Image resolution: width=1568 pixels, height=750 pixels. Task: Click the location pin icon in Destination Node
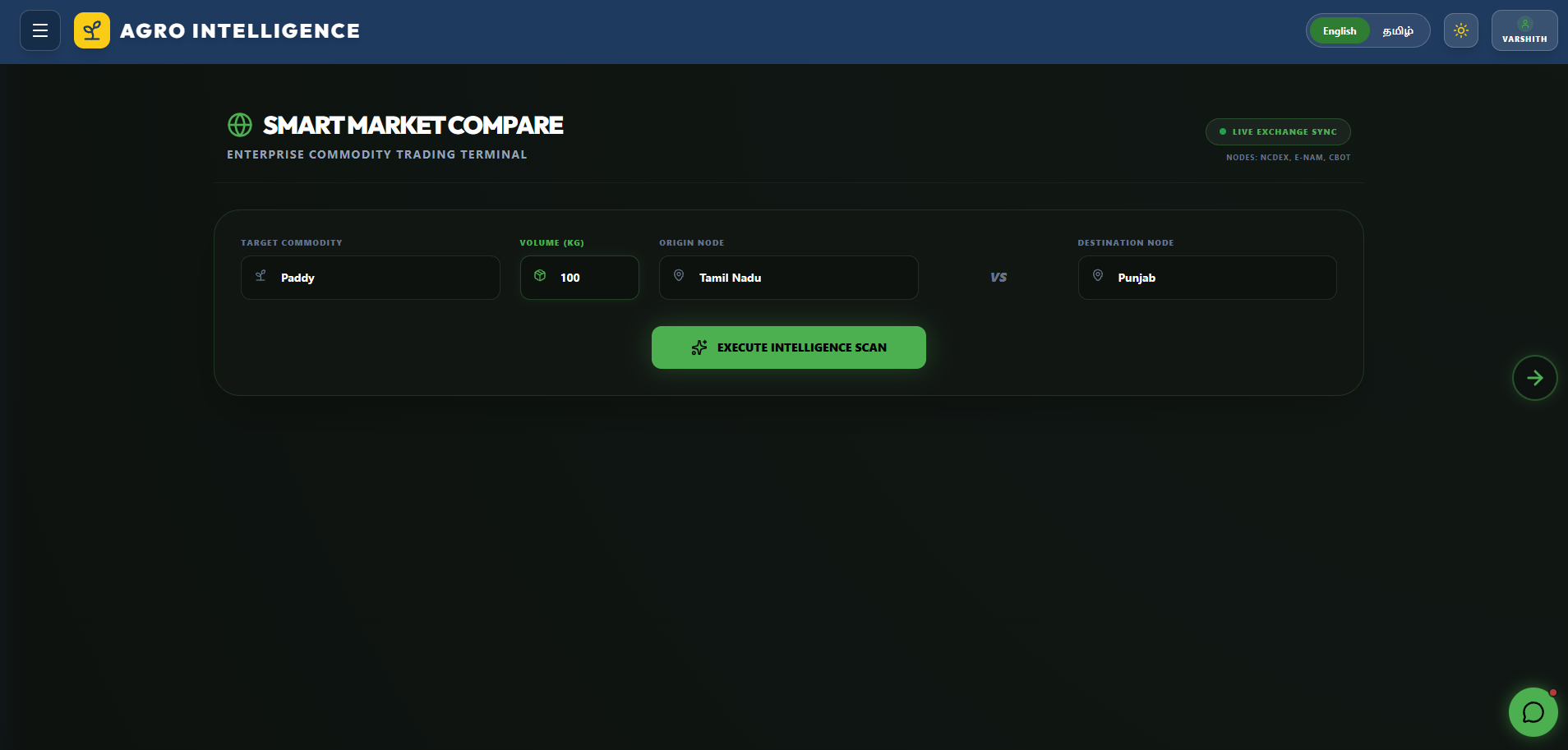1098,276
